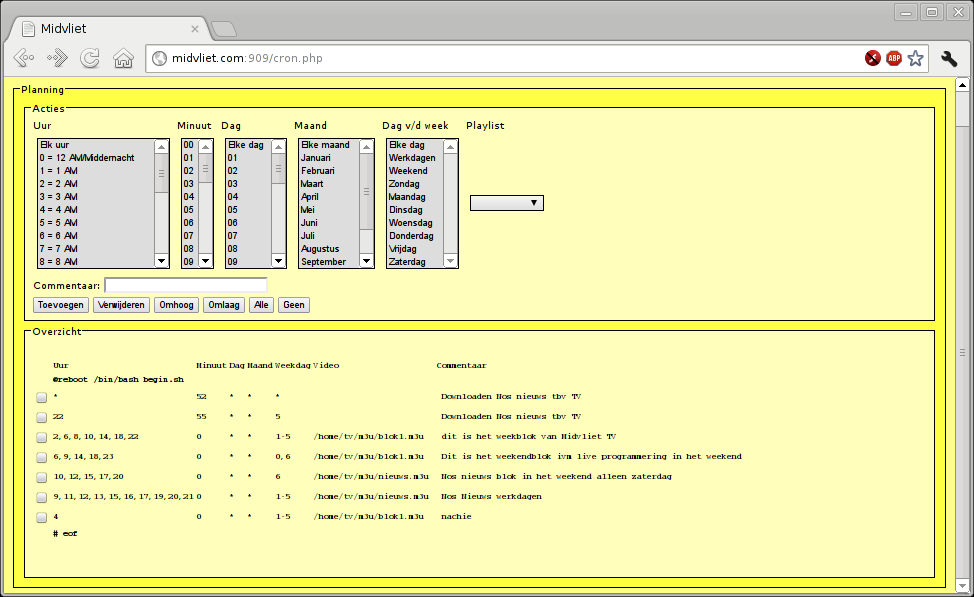974x597 pixels.
Task: Bookmark this page with the star icon
Action: pyautogui.click(x=915, y=58)
